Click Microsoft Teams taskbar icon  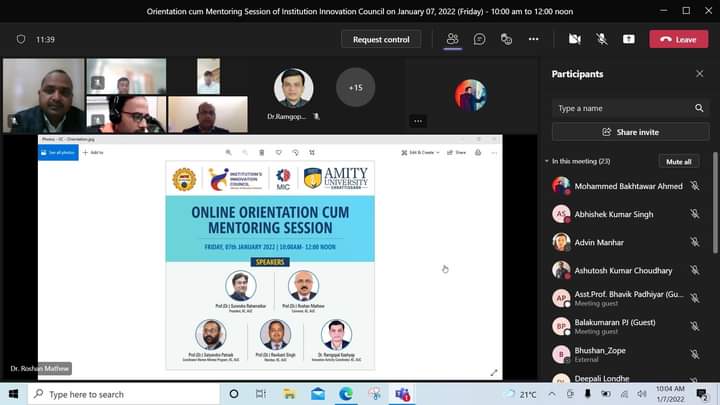coord(402,394)
